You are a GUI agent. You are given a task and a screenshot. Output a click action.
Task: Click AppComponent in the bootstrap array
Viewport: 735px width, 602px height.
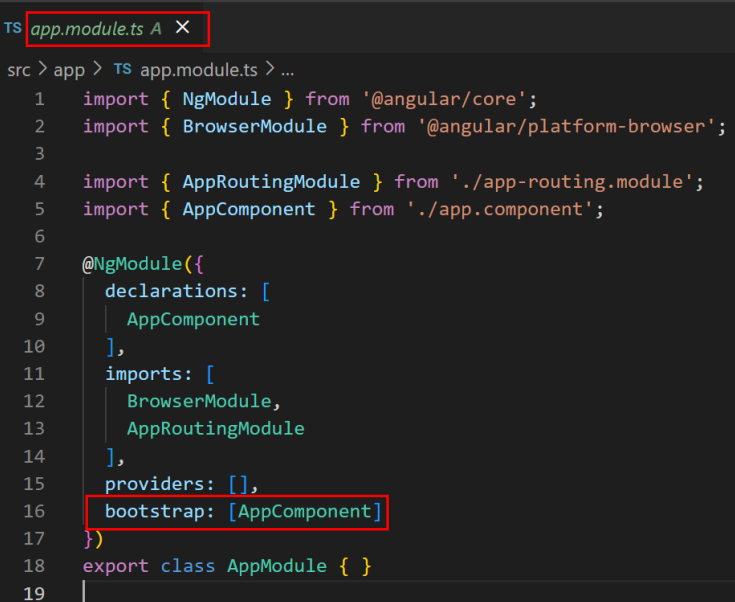click(x=305, y=511)
